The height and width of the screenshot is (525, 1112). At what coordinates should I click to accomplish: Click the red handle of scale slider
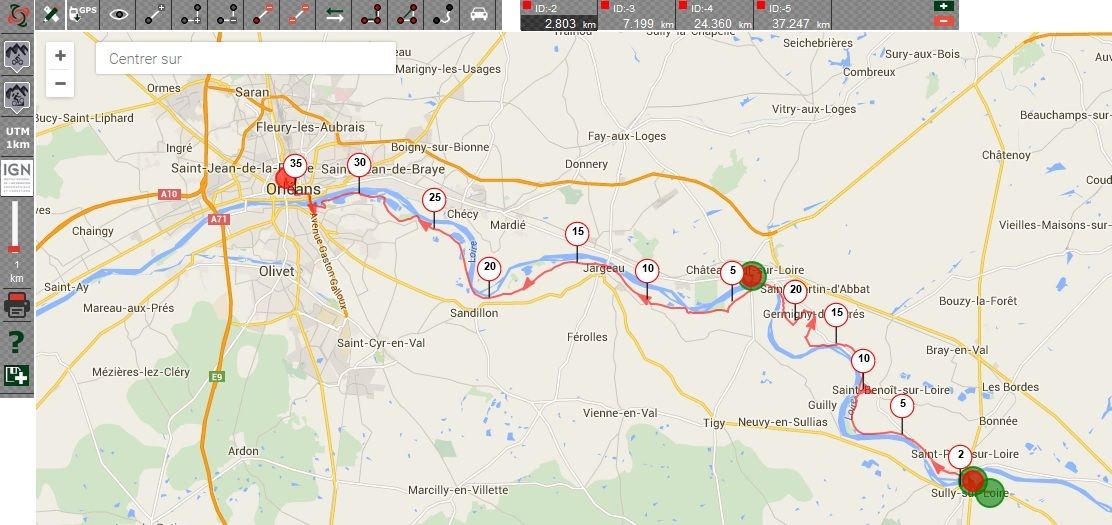click(13, 249)
